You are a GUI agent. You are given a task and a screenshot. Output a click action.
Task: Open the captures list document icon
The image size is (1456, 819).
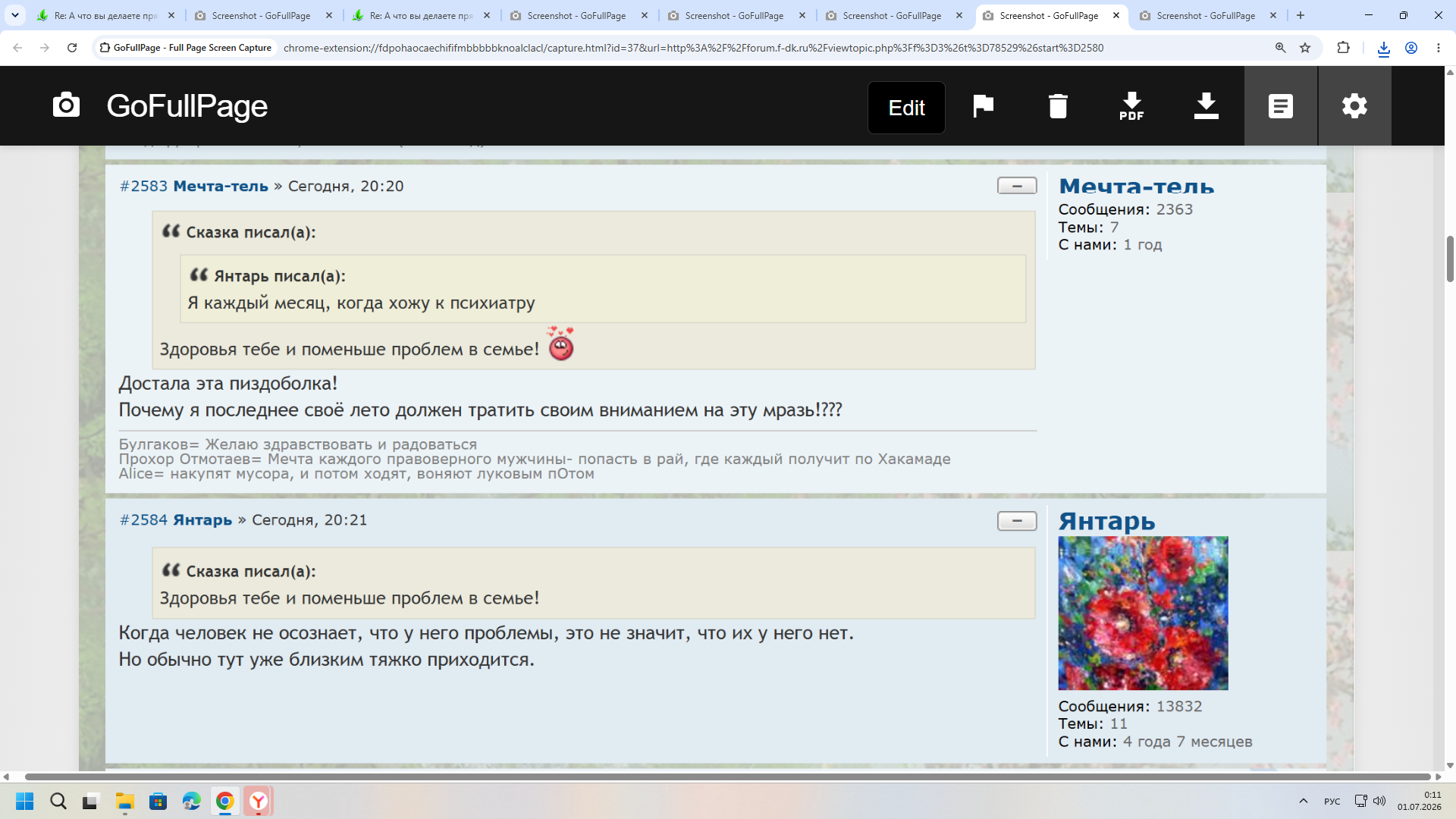pos(1280,106)
